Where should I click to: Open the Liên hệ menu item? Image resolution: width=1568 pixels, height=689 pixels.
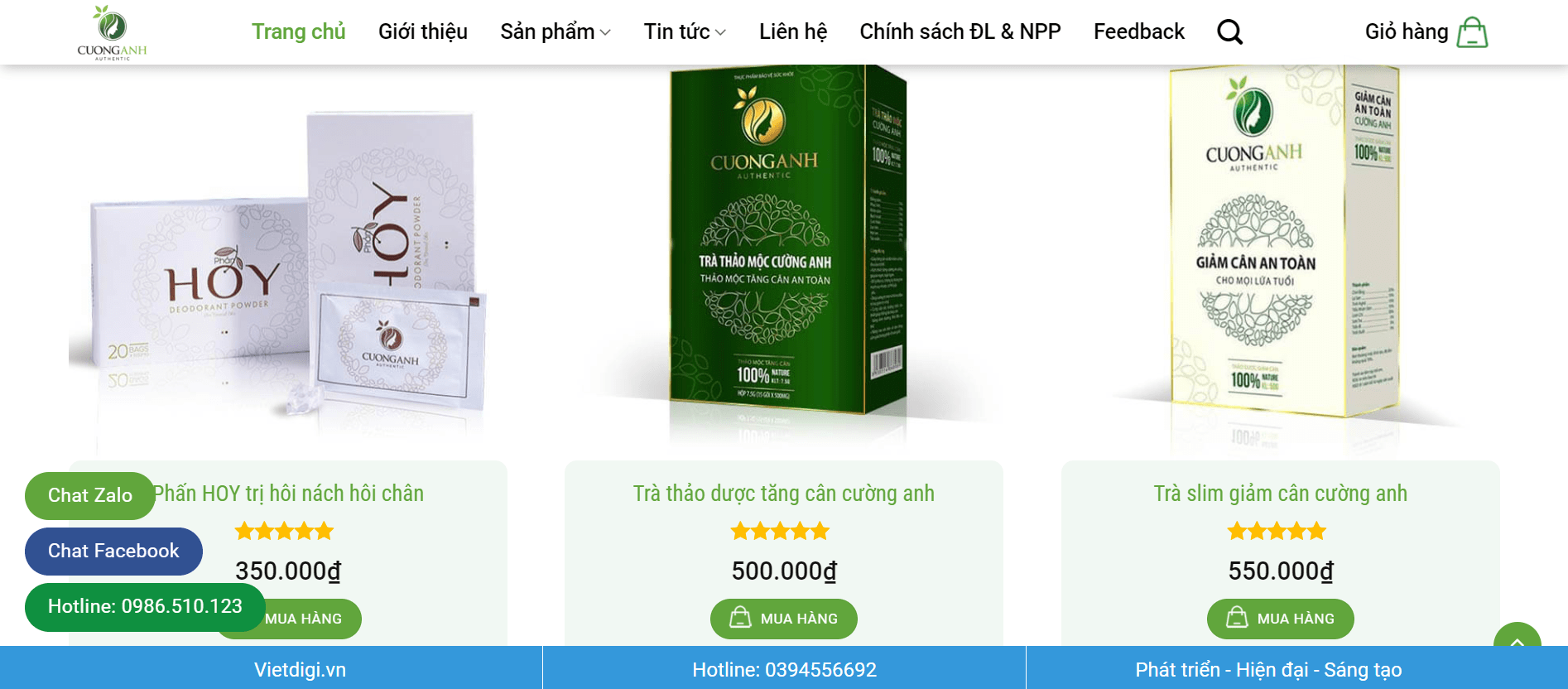[x=793, y=31]
